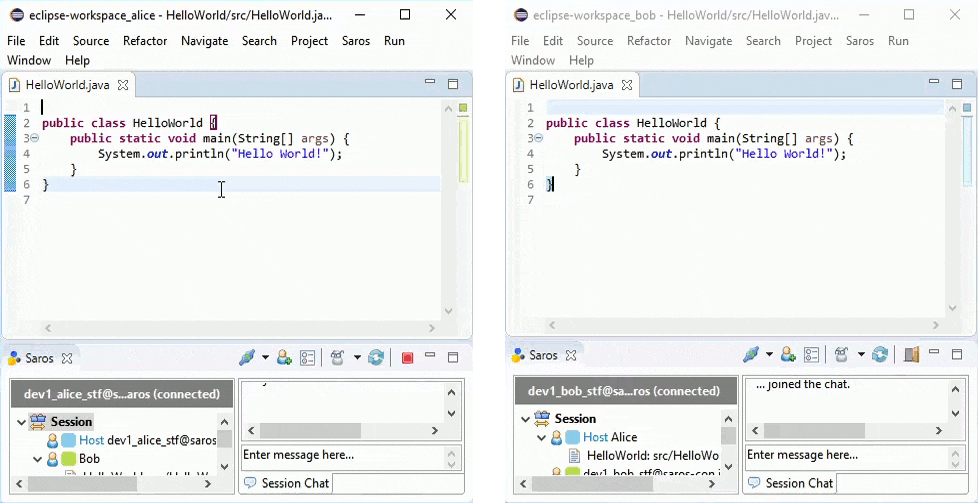Click consistency refresh icon in Alice's Saros view

coord(376,358)
